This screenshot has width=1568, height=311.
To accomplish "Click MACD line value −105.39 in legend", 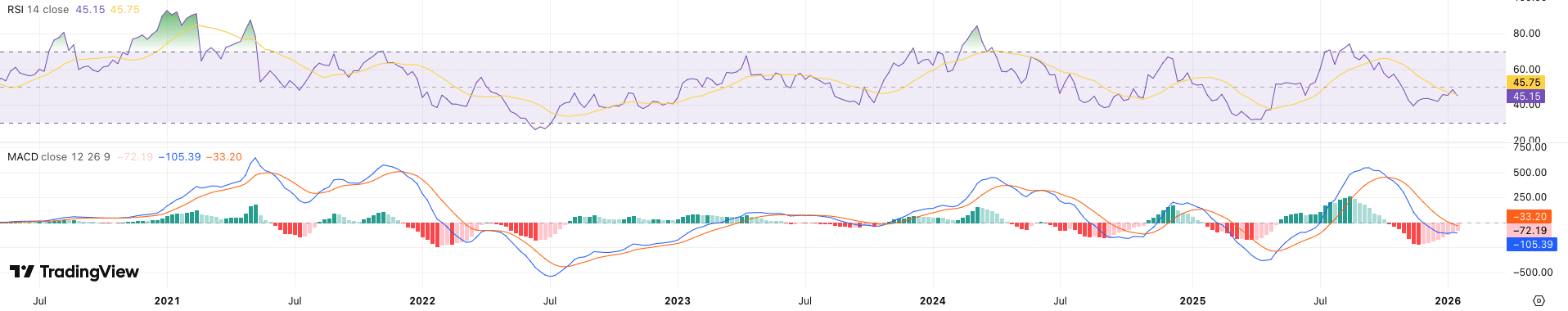I will pos(179,156).
